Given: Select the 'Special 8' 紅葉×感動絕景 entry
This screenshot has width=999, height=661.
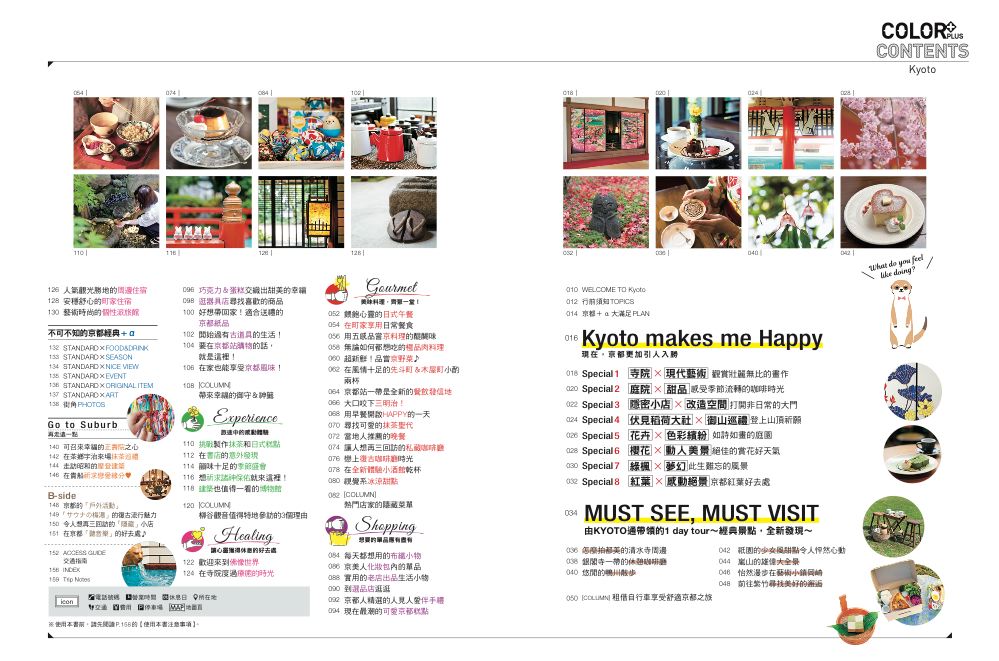Looking at the screenshot, I should pos(668,482).
